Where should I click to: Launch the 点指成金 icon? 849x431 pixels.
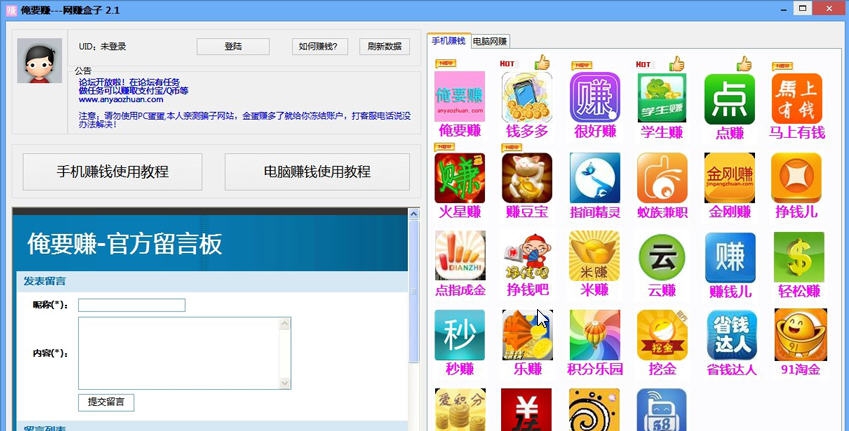[x=460, y=256]
